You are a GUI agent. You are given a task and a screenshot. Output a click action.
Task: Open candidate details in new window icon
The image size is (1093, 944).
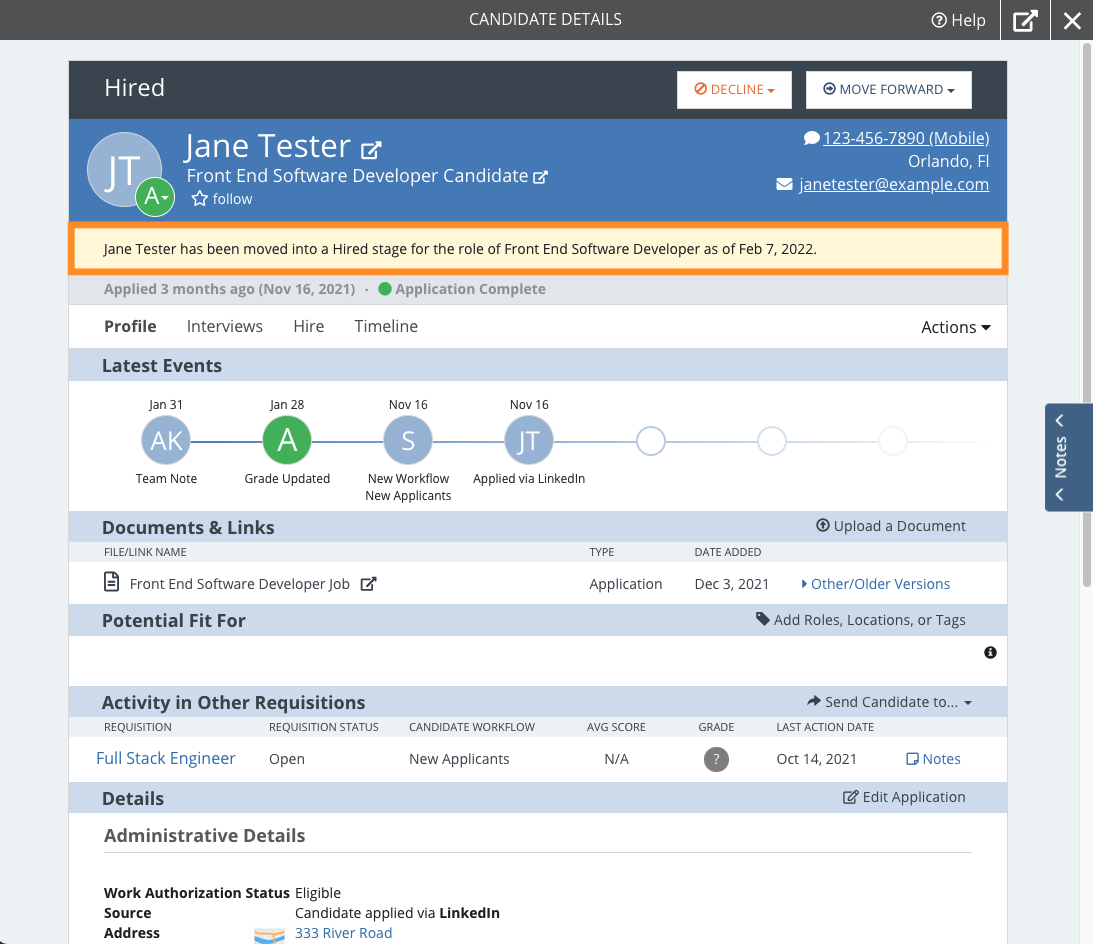pos(1025,20)
